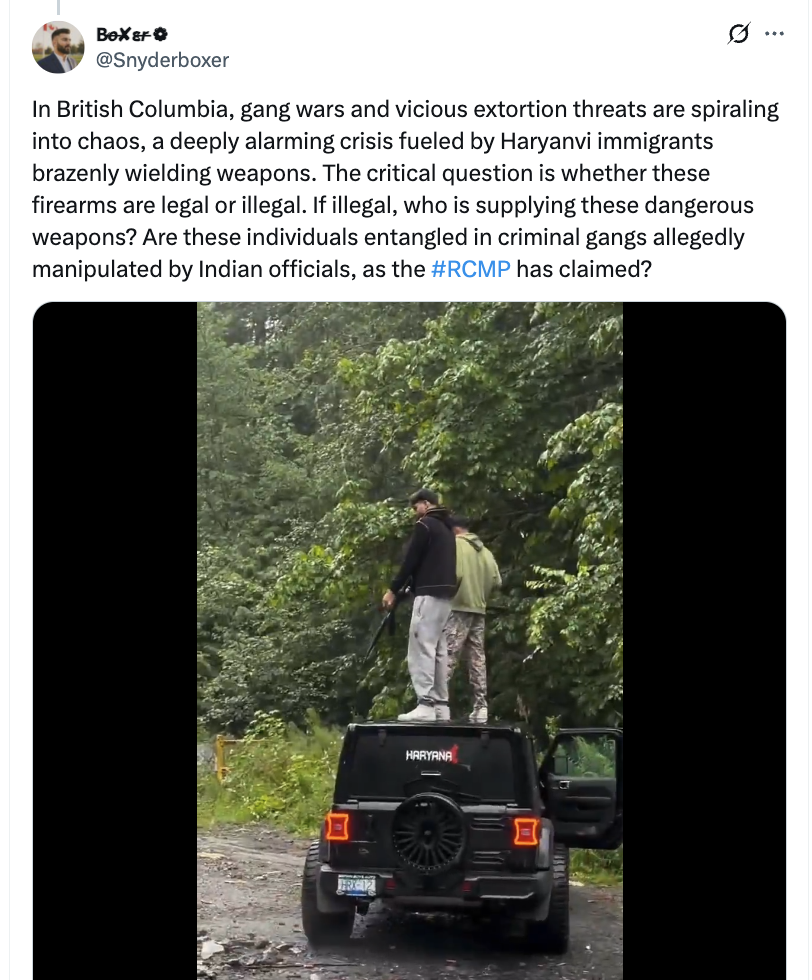Click the BoXer display name
812x980 pixels.
124,34
